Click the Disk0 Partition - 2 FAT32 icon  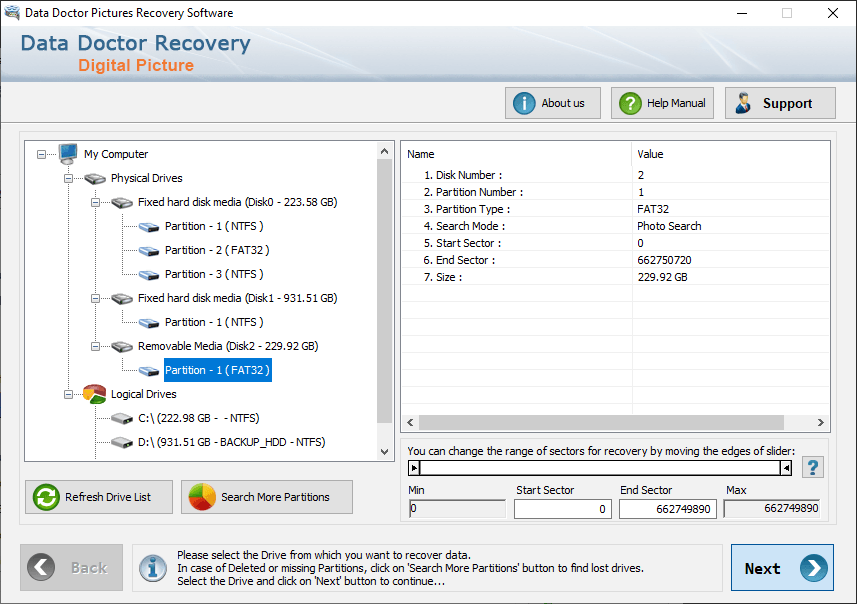149,251
